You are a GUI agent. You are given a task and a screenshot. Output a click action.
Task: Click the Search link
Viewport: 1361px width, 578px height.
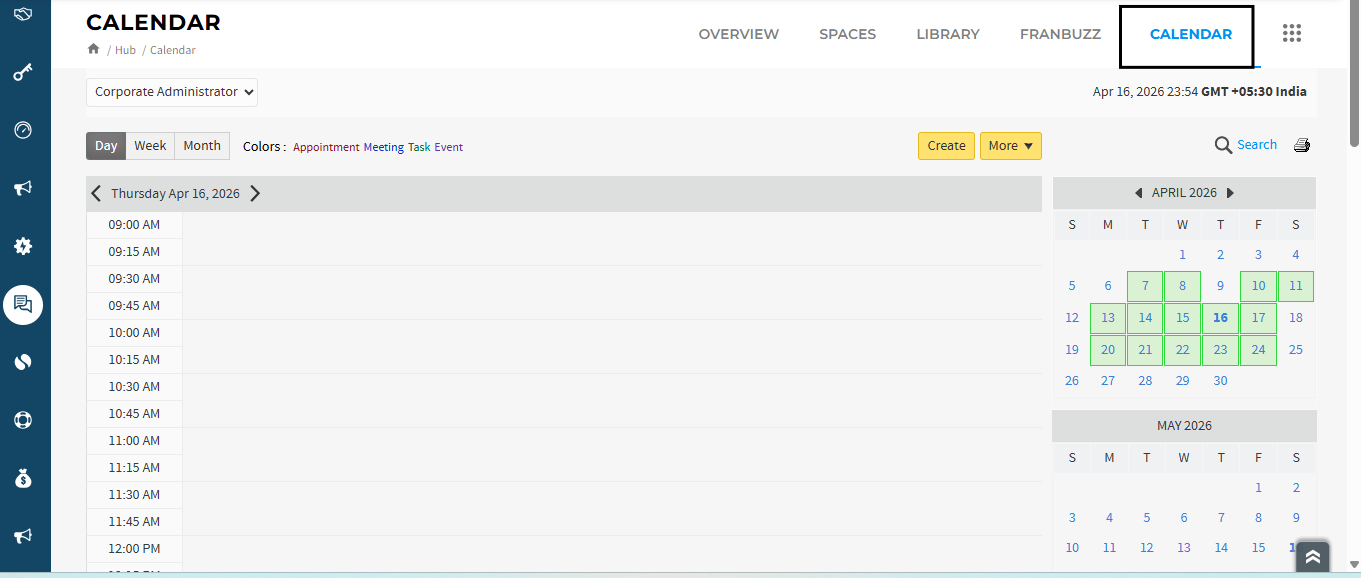[1256, 145]
